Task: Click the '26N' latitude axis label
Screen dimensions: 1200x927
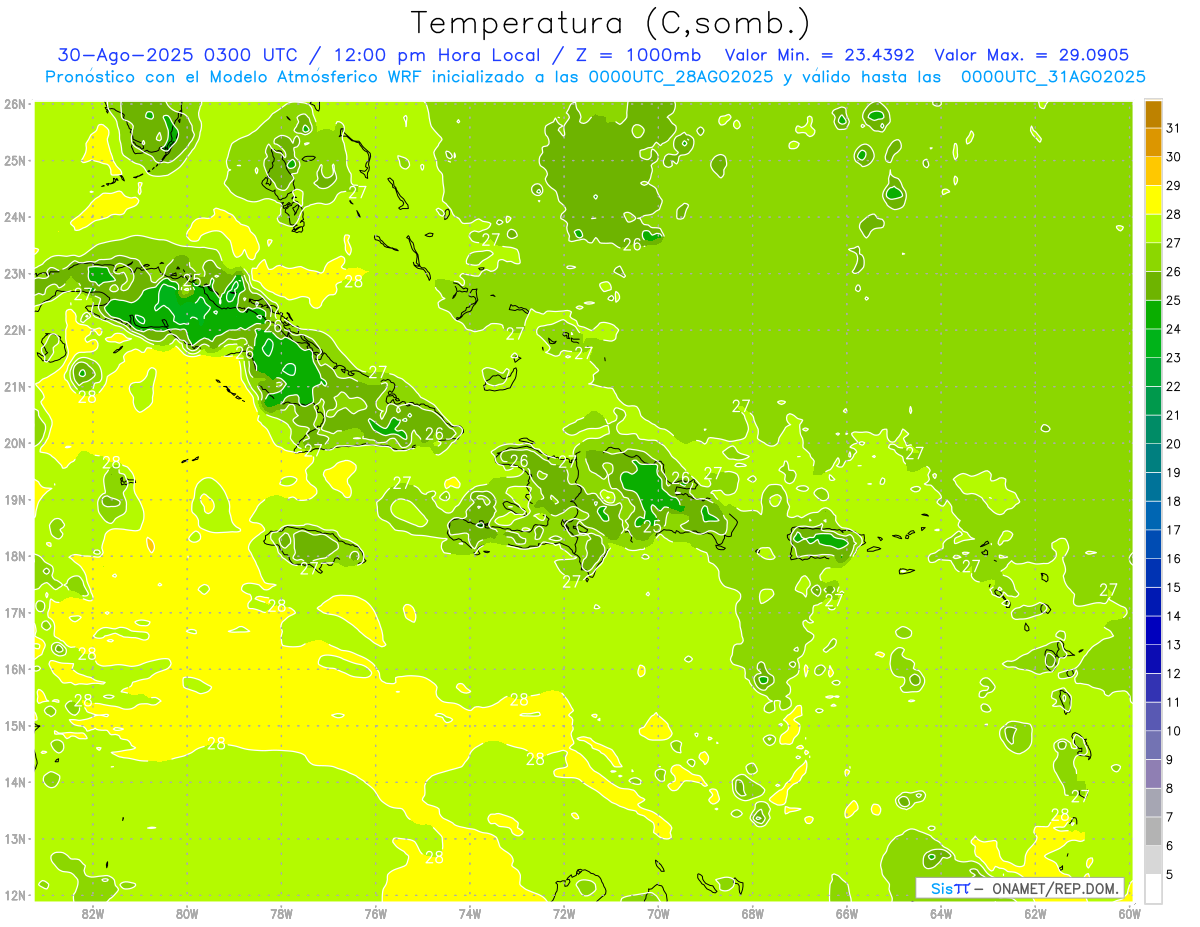Action: click(x=14, y=104)
